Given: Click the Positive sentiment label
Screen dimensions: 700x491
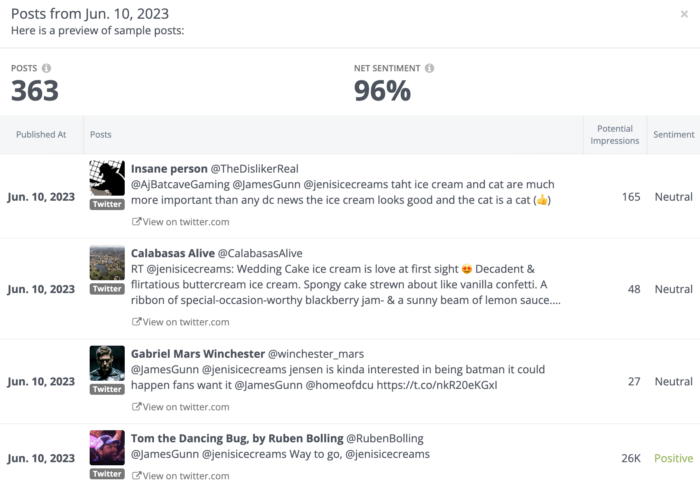Looking at the screenshot, I should click(x=674, y=458).
